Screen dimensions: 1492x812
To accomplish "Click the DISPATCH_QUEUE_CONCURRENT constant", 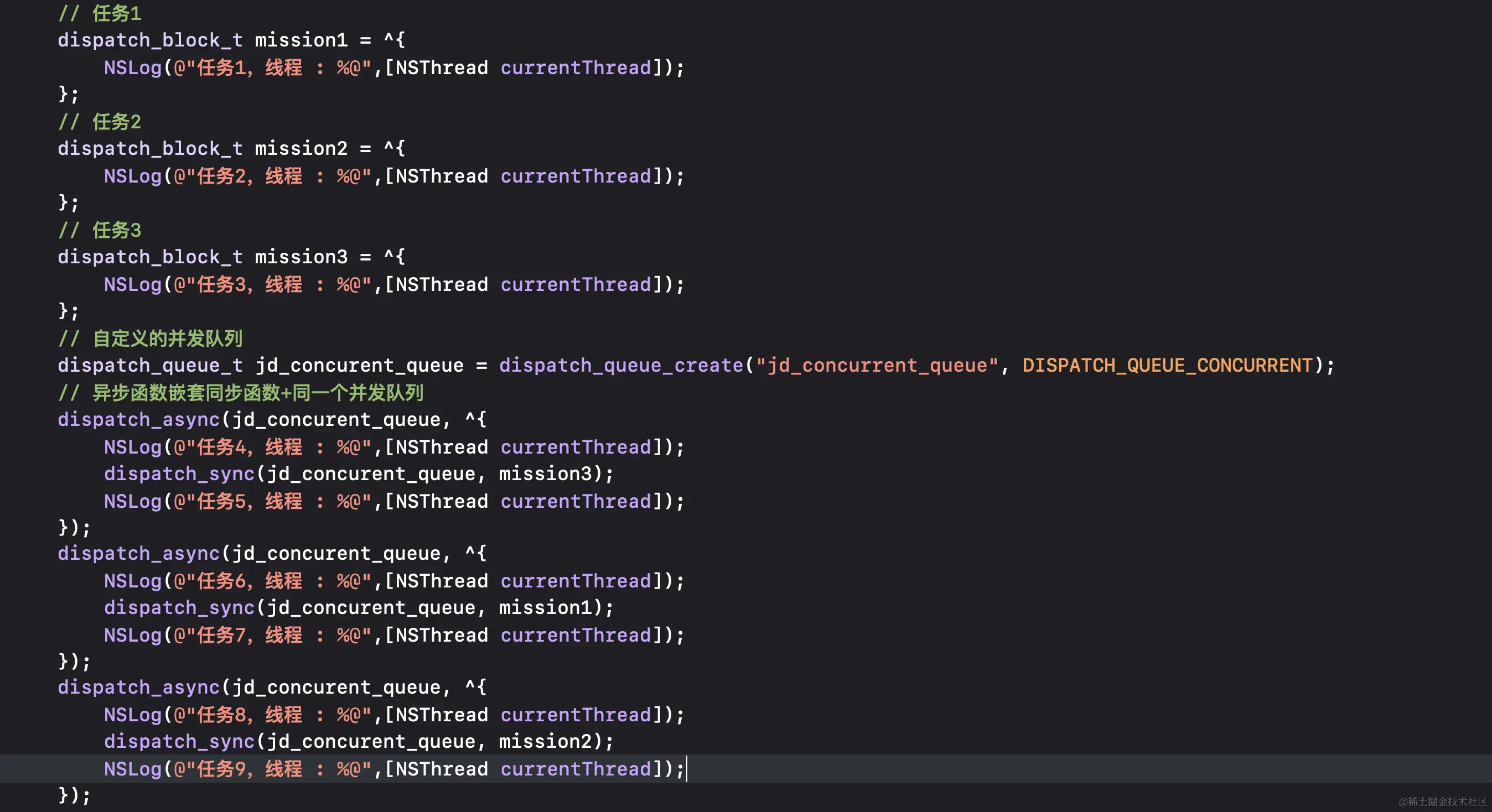I will [1167, 365].
